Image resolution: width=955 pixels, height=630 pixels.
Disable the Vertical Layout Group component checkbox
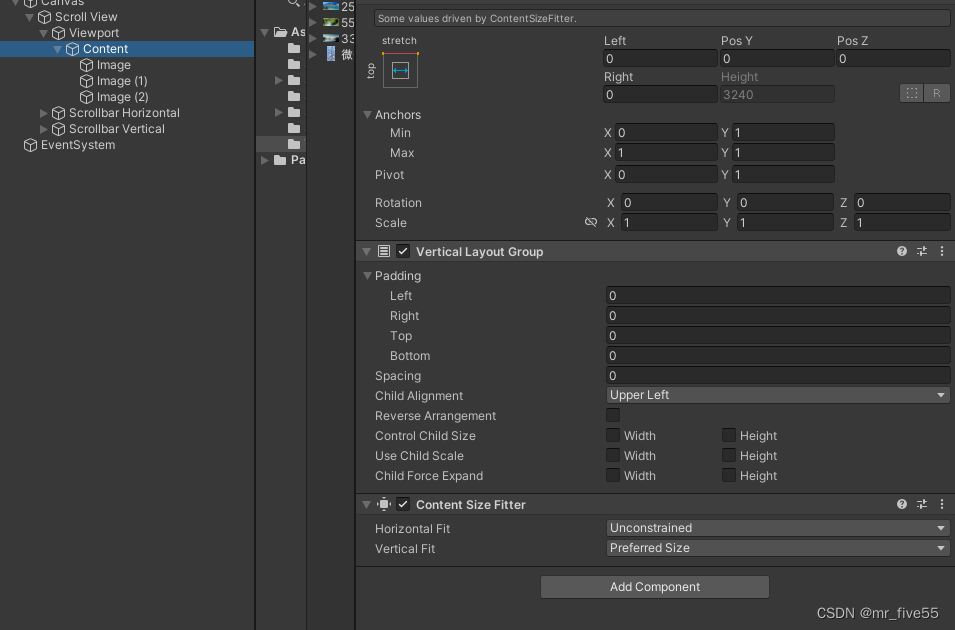(403, 251)
